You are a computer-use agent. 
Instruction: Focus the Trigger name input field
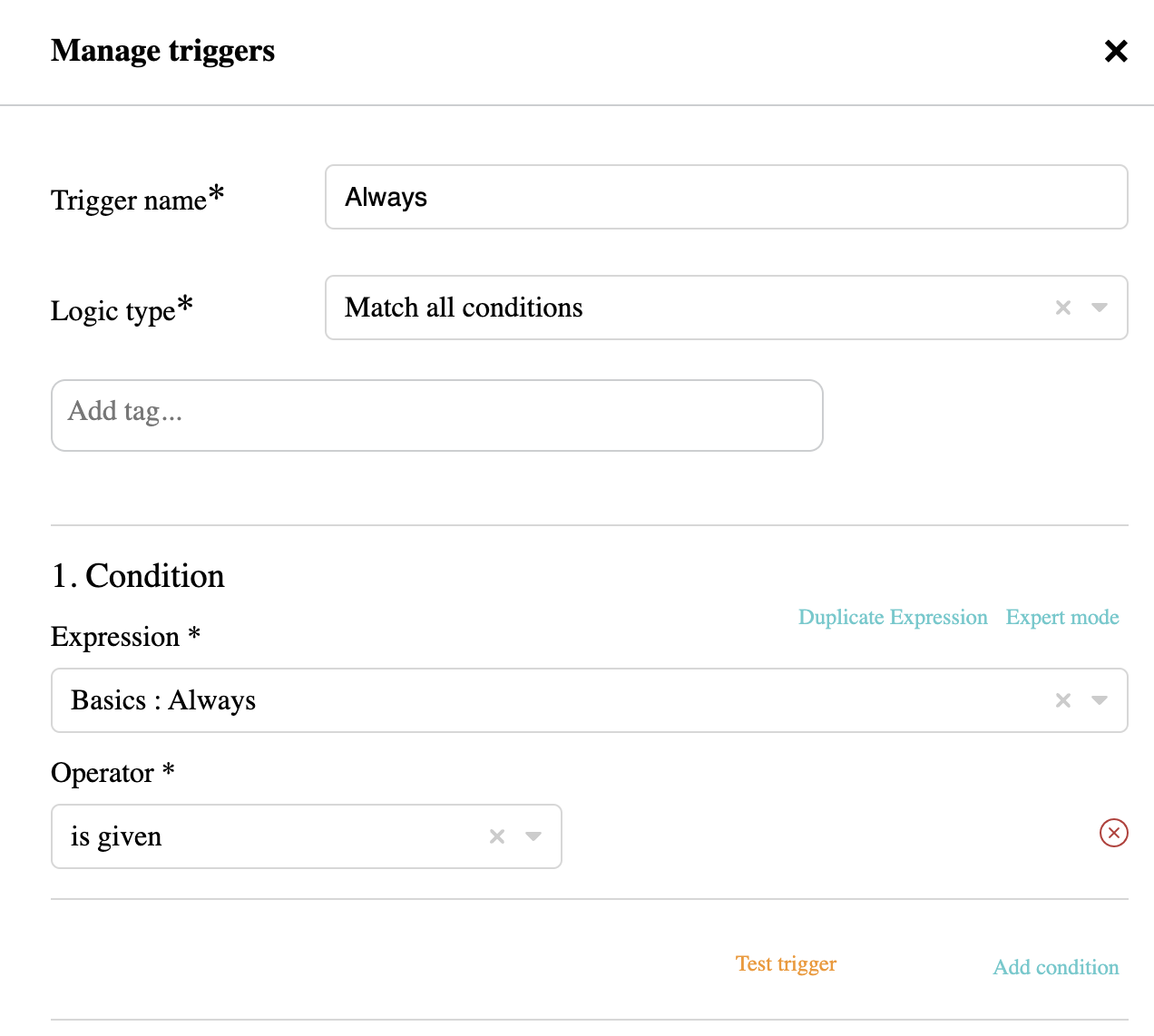click(x=726, y=197)
